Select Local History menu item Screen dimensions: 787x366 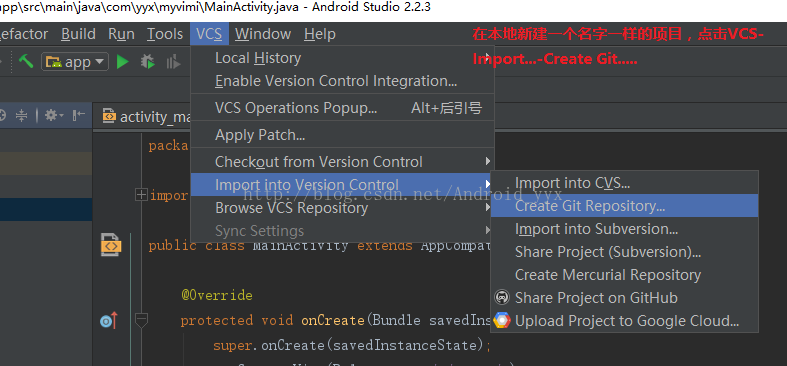[342, 58]
